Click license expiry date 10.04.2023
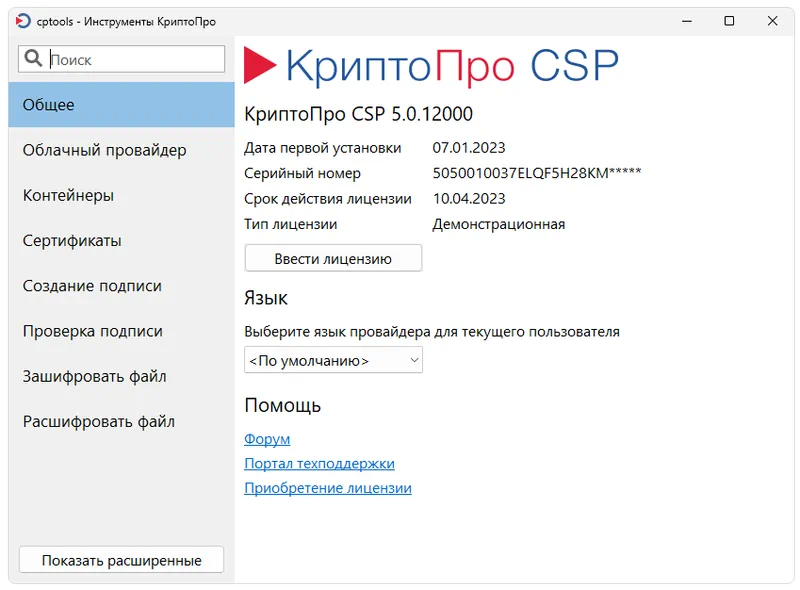Image resolution: width=800 pixels, height=590 pixels. point(469,199)
